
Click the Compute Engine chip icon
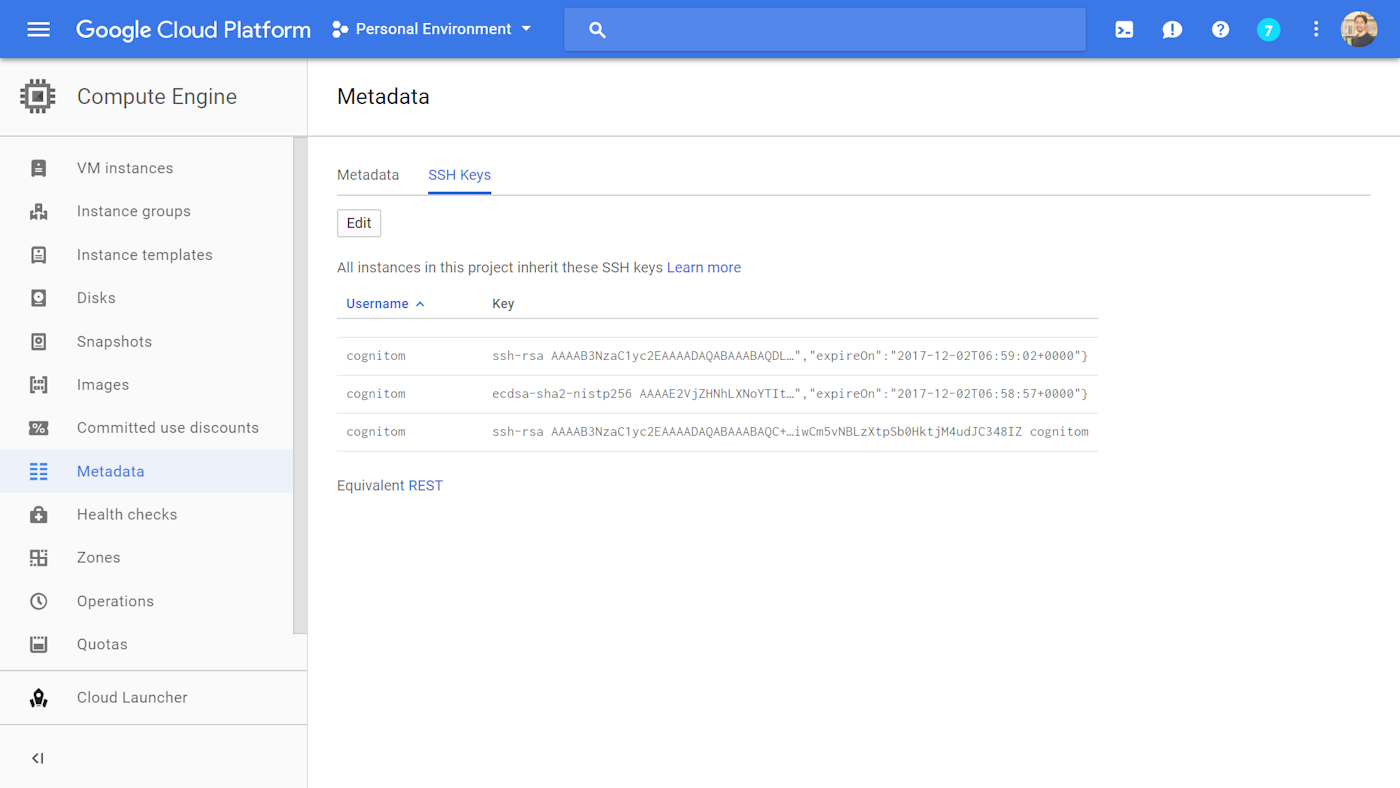(x=38, y=97)
